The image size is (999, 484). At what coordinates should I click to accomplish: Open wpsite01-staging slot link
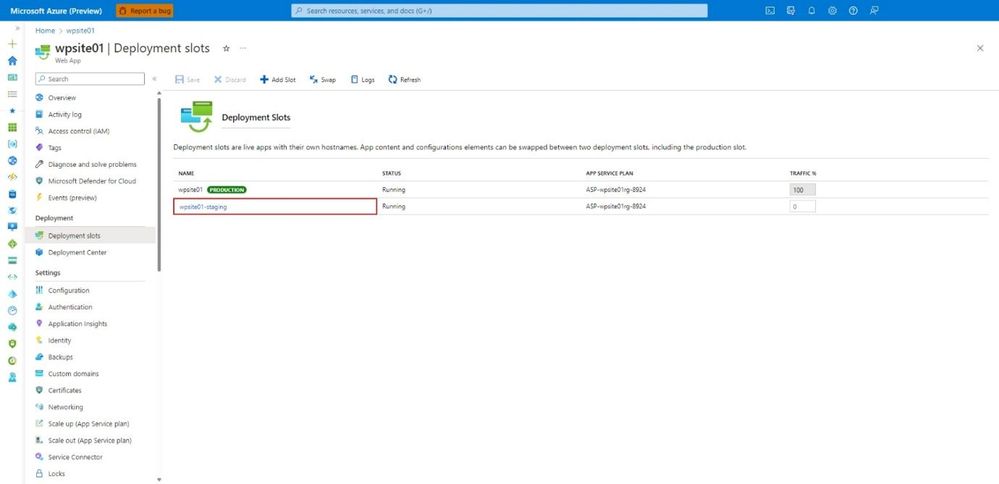pyautogui.click(x=203, y=207)
